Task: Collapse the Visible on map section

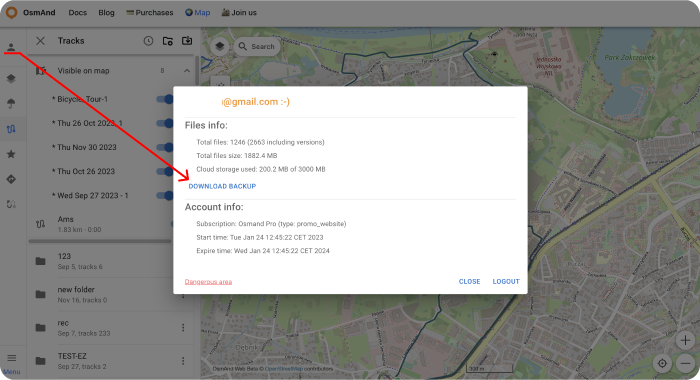Action: click(x=187, y=71)
